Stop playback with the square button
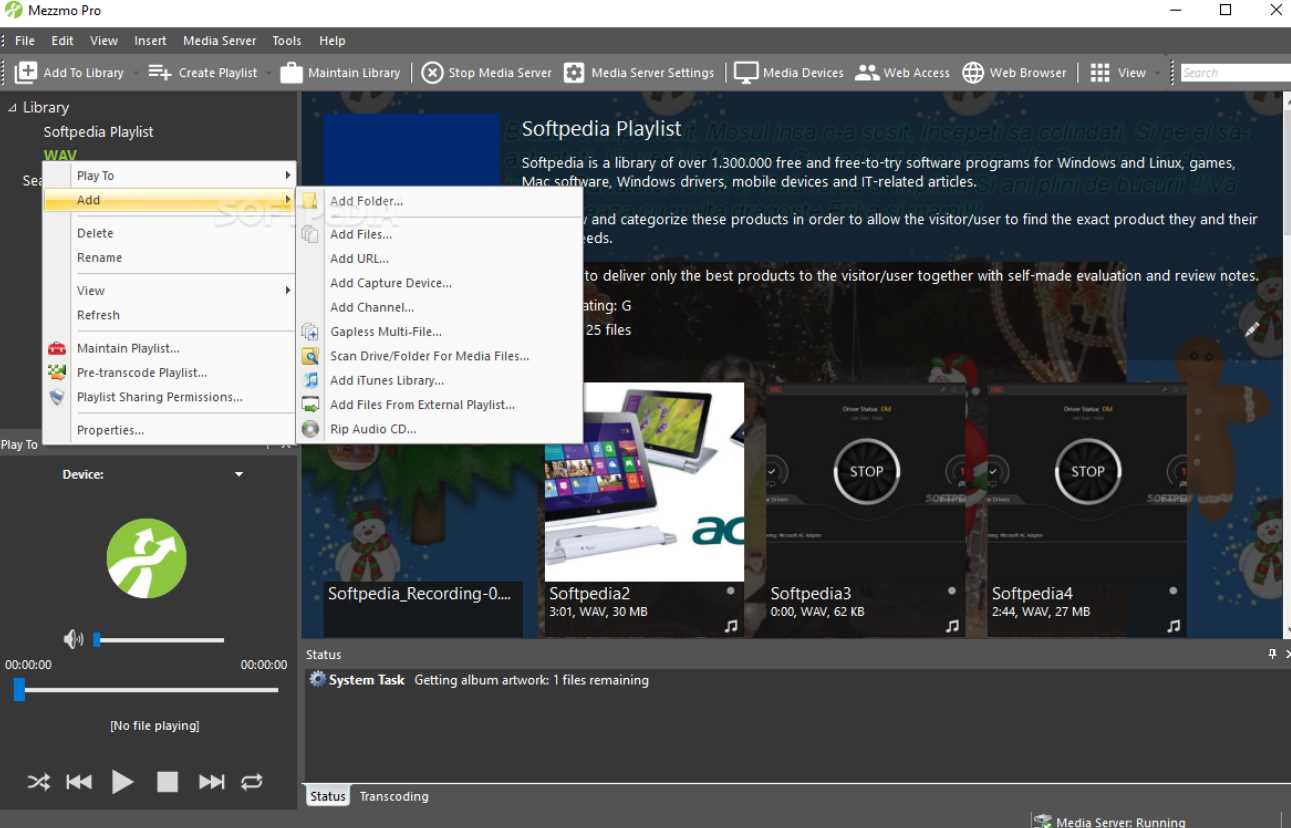This screenshot has height=828, width=1291. [167, 782]
